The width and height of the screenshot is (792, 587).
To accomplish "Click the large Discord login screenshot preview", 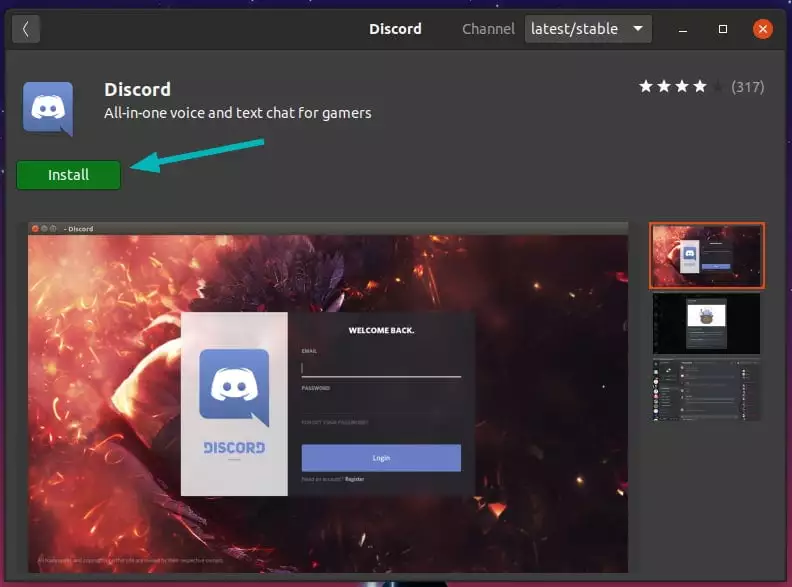I will click(x=328, y=398).
